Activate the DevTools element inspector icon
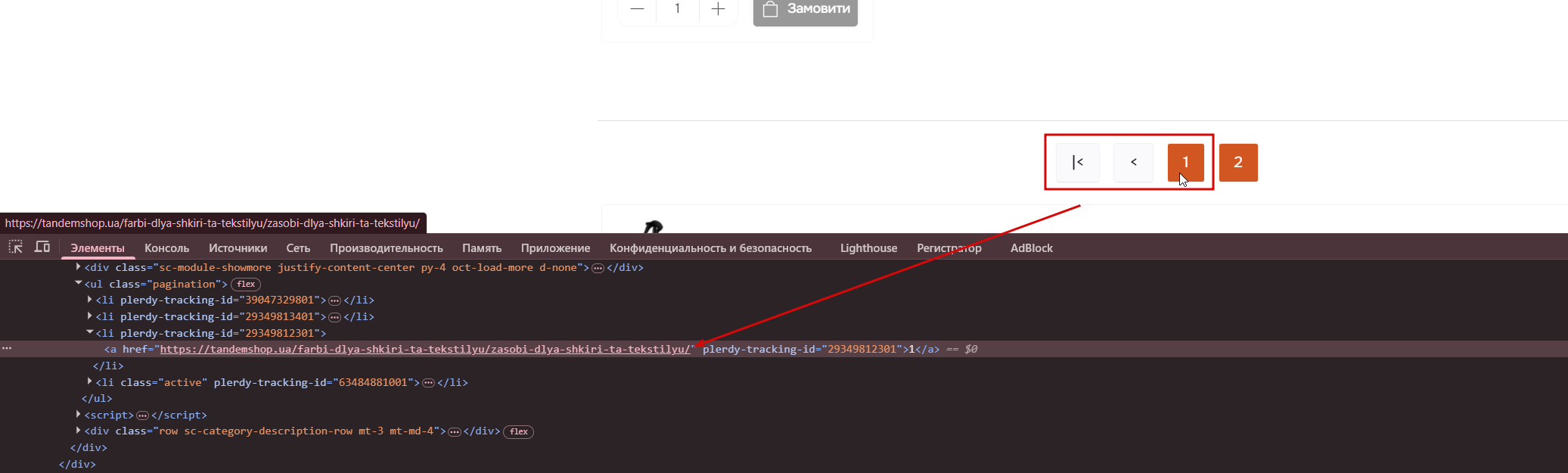This screenshot has height=473, width=1568. click(15, 247)
